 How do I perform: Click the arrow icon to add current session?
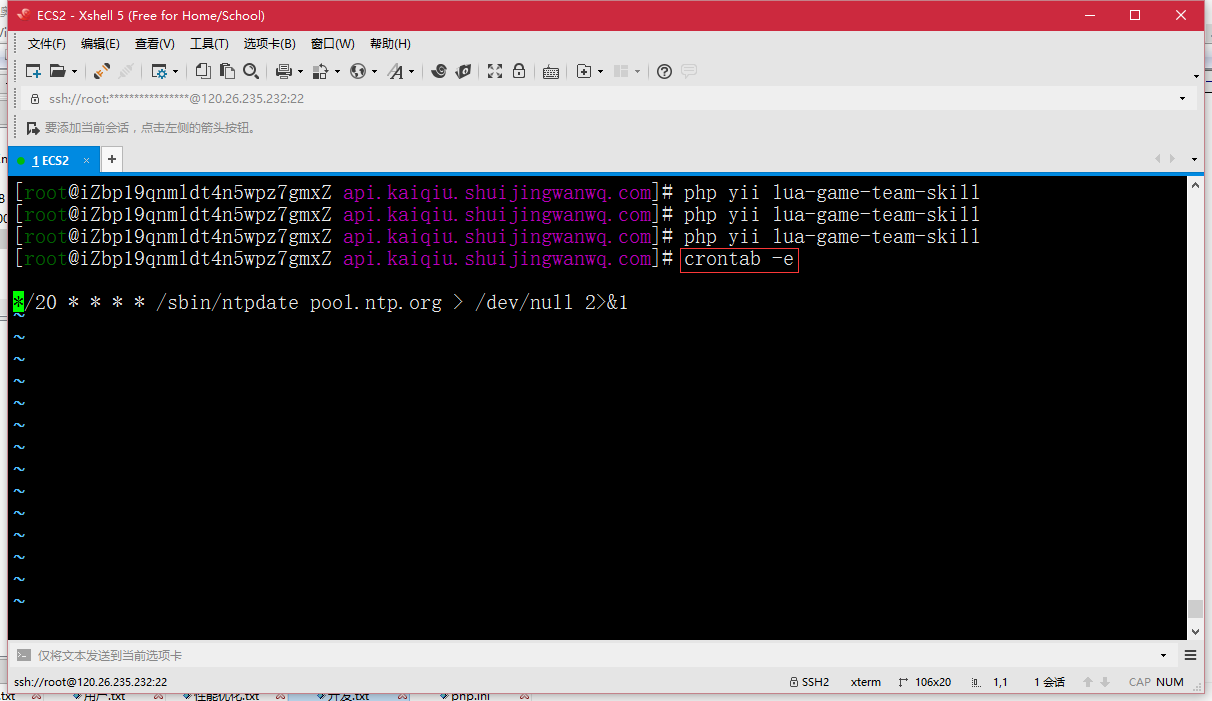pyautogui.click(x=33, y=128)
